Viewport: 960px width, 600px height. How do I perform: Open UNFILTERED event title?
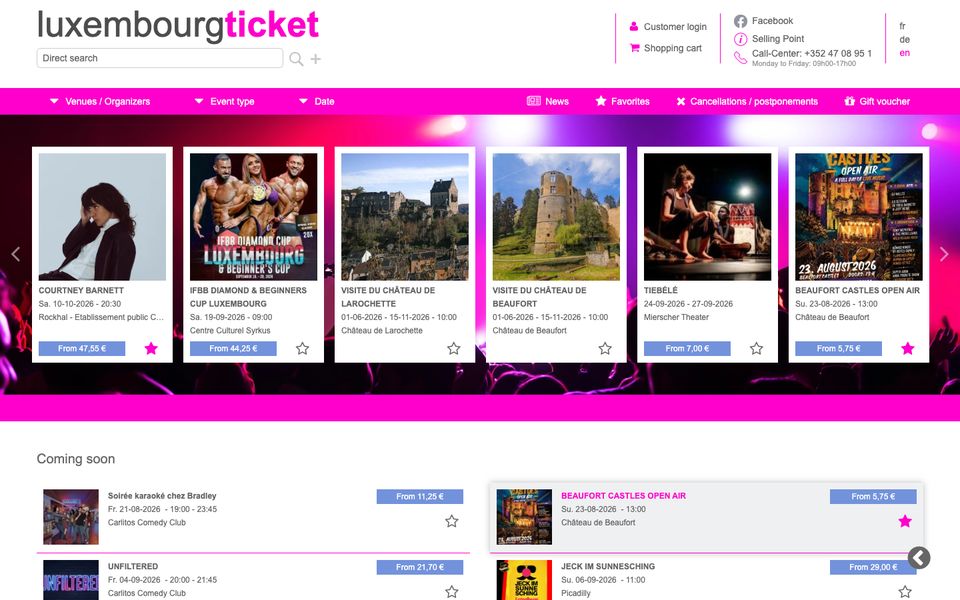coord(133,566)
